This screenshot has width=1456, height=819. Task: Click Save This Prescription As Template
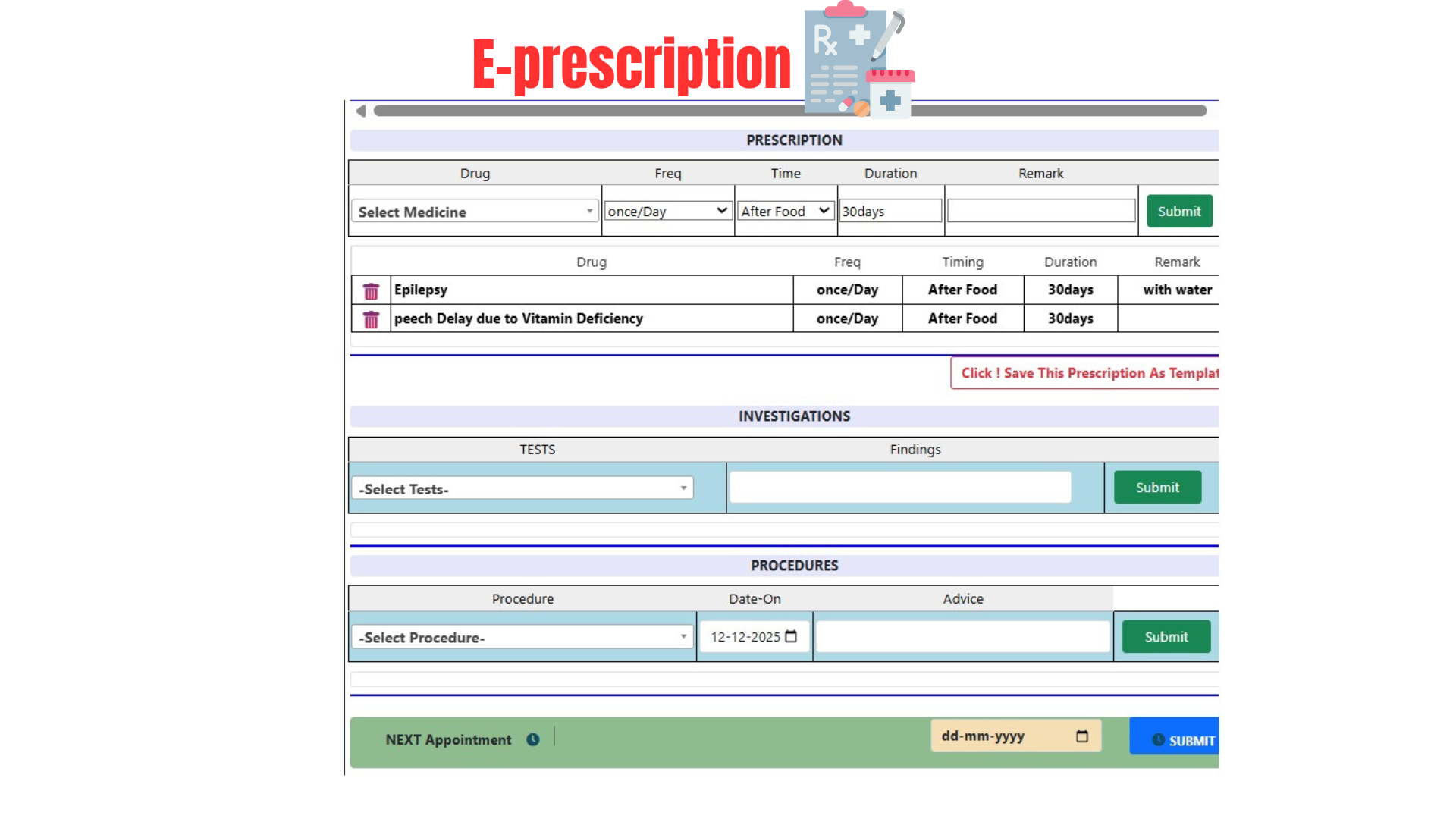click(1087, 373)
